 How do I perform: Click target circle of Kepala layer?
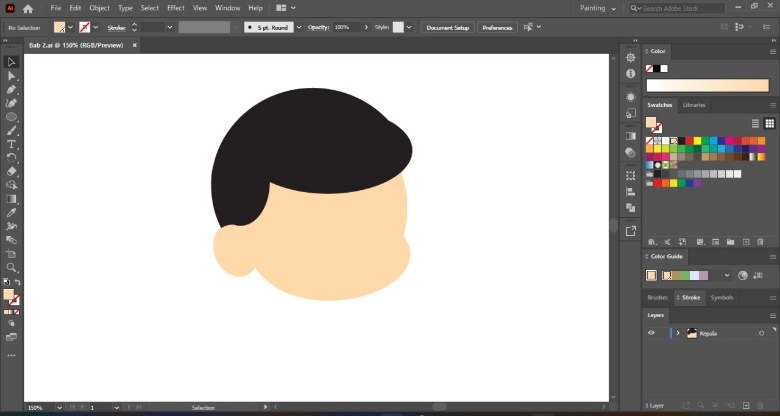click(761, 333)
